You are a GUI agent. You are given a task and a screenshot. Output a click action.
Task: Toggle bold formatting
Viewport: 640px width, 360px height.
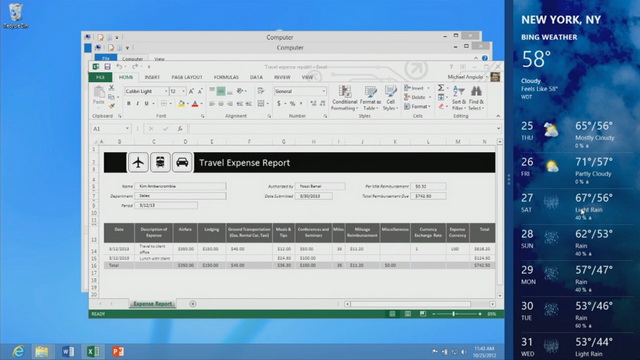coord(129,104)
